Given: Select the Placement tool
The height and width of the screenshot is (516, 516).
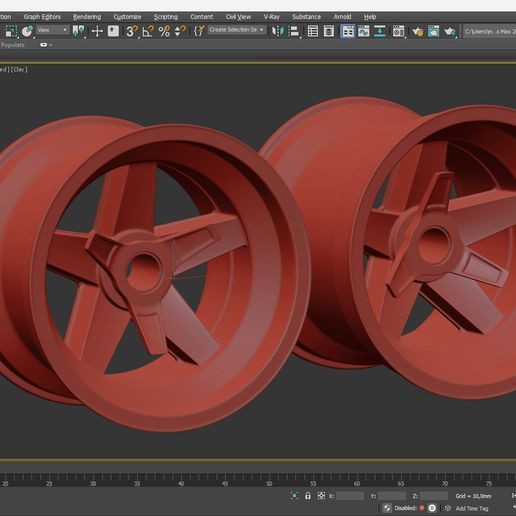Looking at the screenshot, I should pos(27,31).
